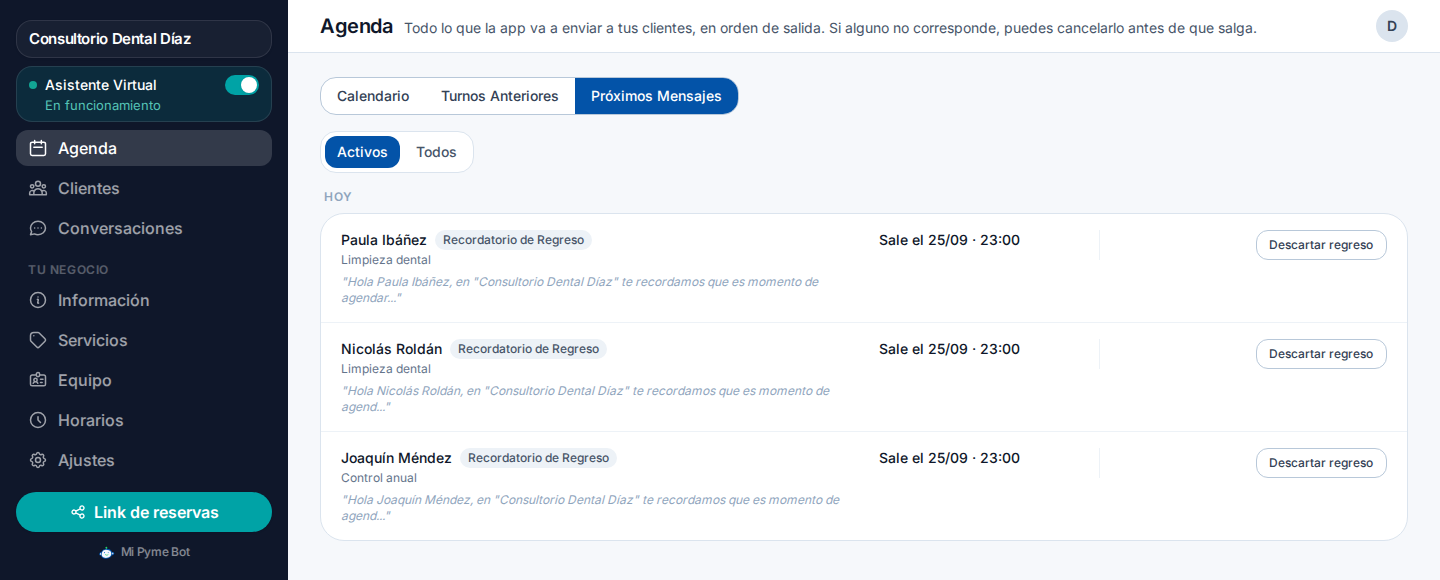The height and width of the screenshot is (580, 1440).
Task: Click the Mi Pyme Bot robot icon
Action: pyautogui.click(x=106, y=552)
